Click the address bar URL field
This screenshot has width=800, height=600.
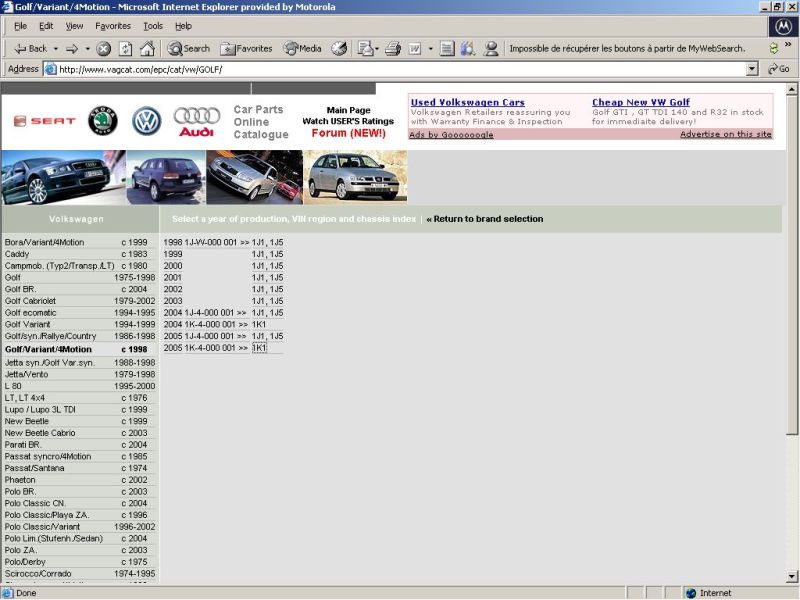395,69
